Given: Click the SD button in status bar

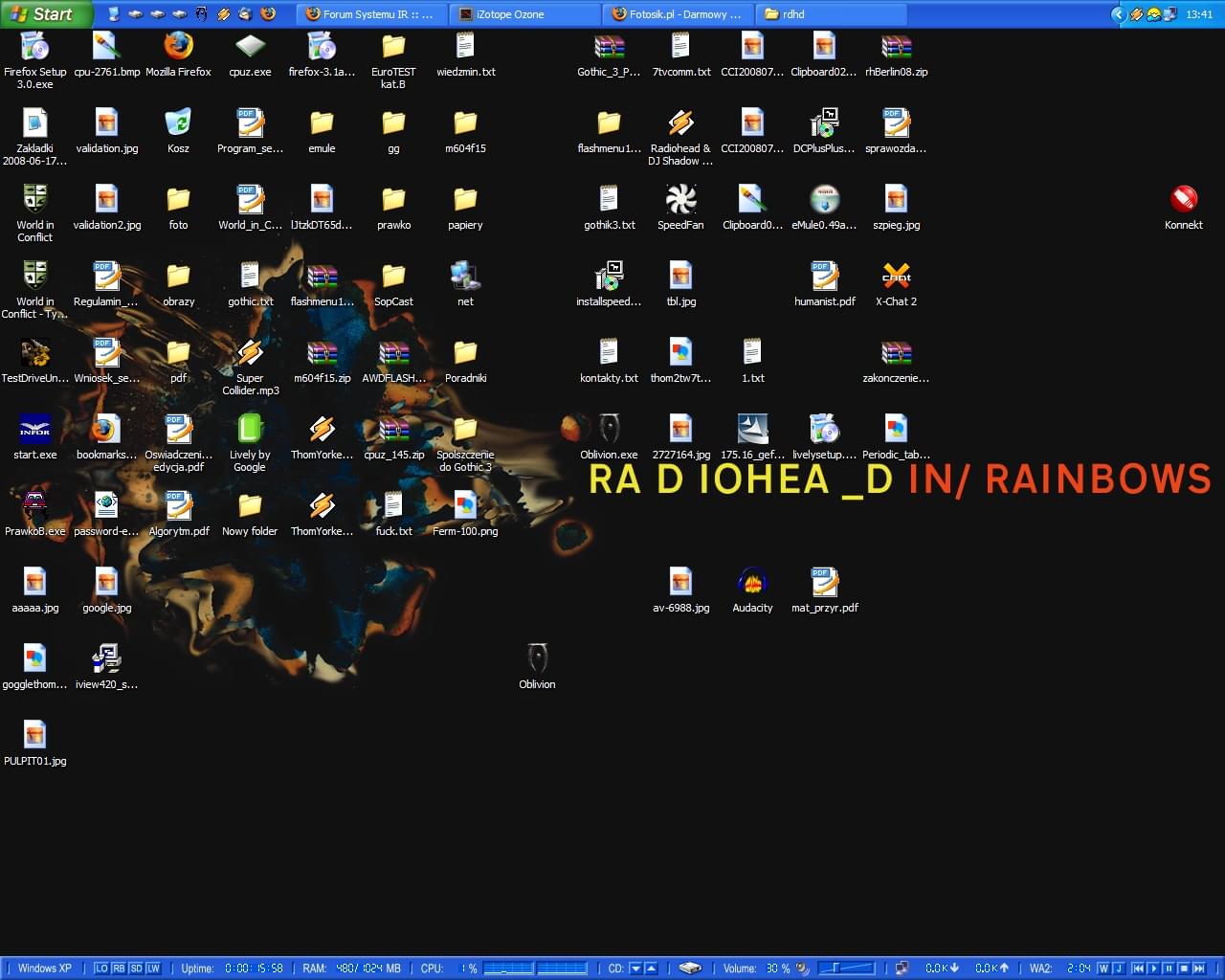Looking at the screenshot, I should (136, 969).
